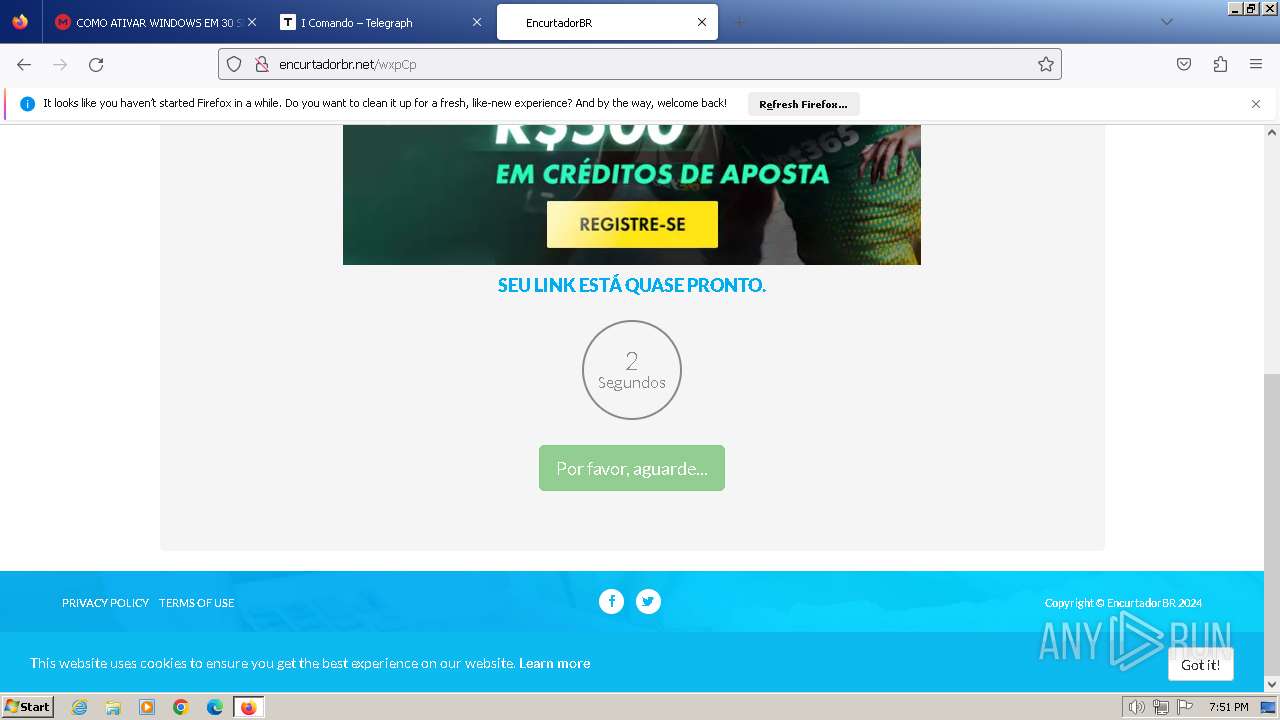Select the EncurtadorBR tab

coord(607,22)
